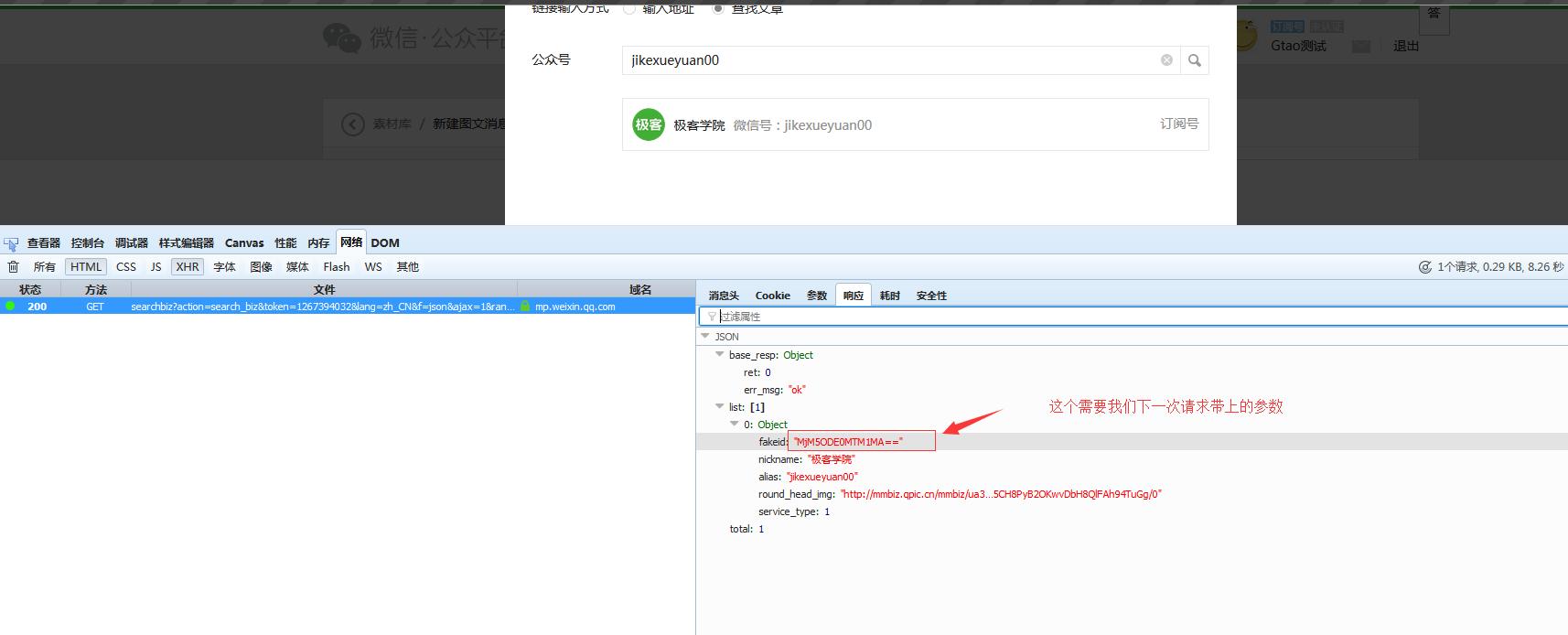Toggle the CSS network filter
This screenshot has height=635, width=1568.
click(126, 267)
